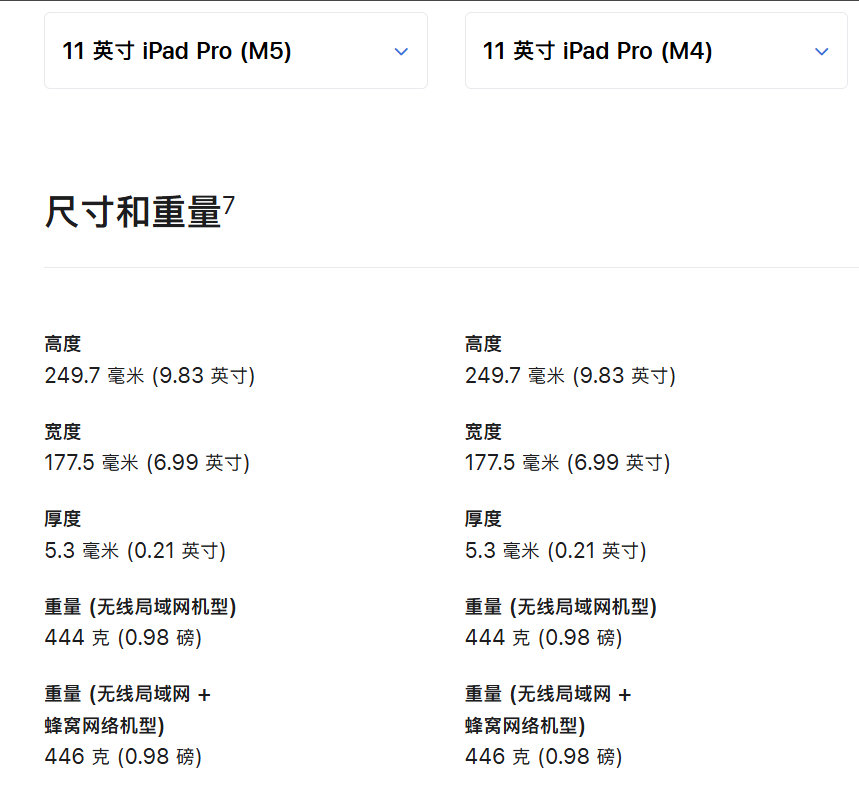
Task: Select the M4 重量 (无线局域网机型) label
Action: point(561,607)
